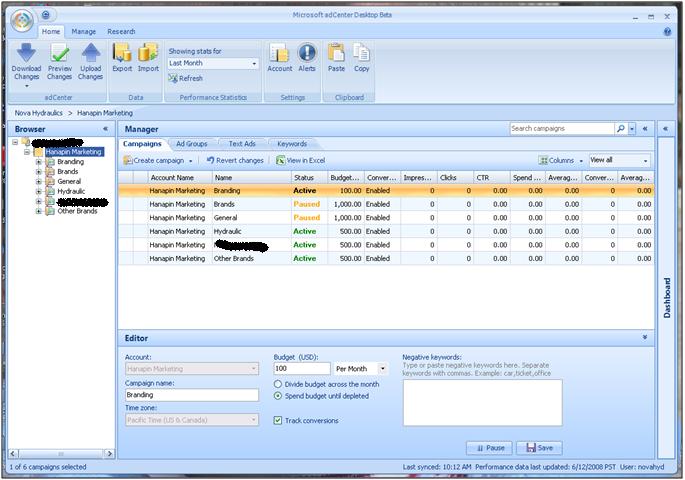Select the Hydraulic campaign row
Screen dimensions: 685x480
coord(386,231)
